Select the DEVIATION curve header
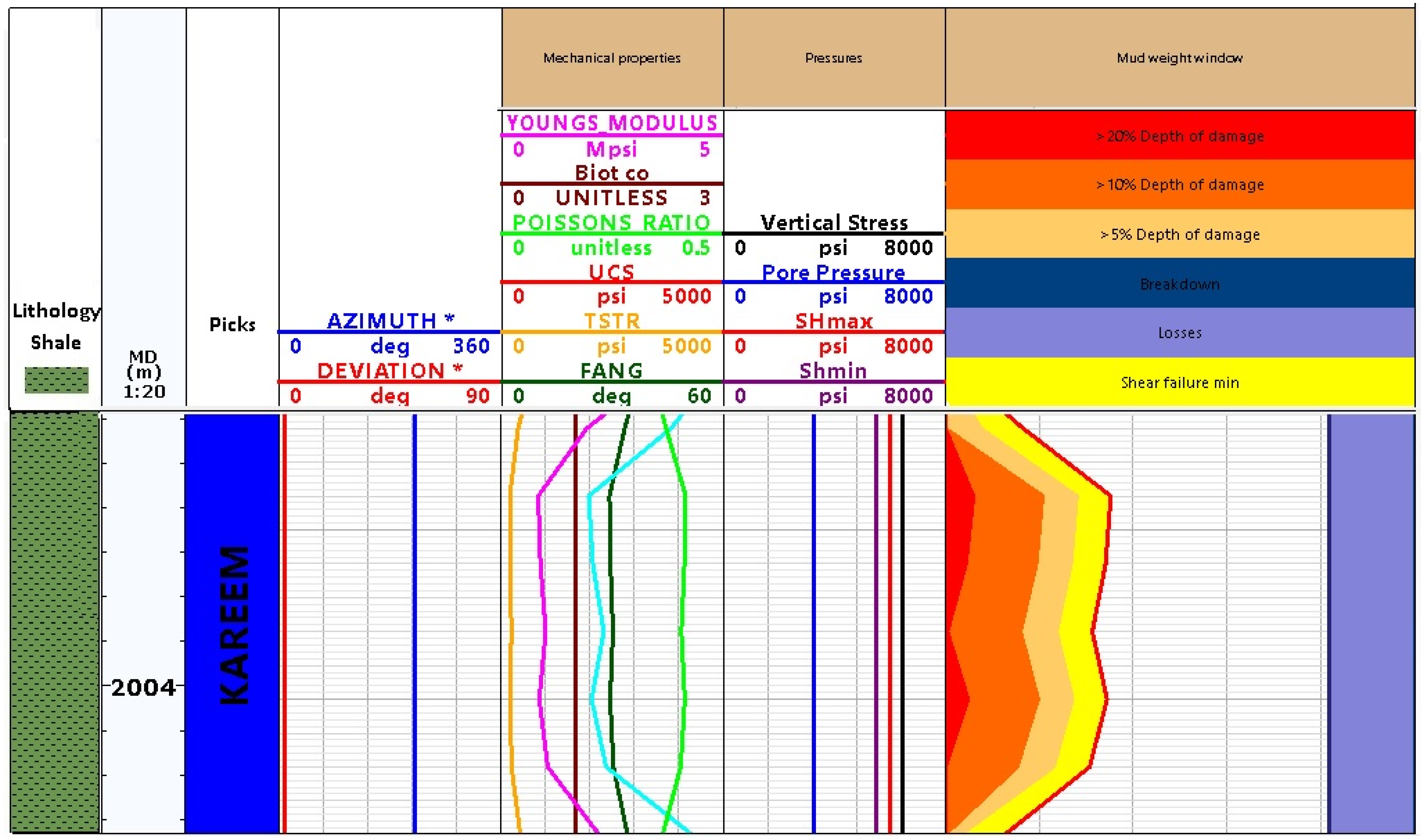The height and width of the screenshot is (840, 1421). [x=390, y=371]
